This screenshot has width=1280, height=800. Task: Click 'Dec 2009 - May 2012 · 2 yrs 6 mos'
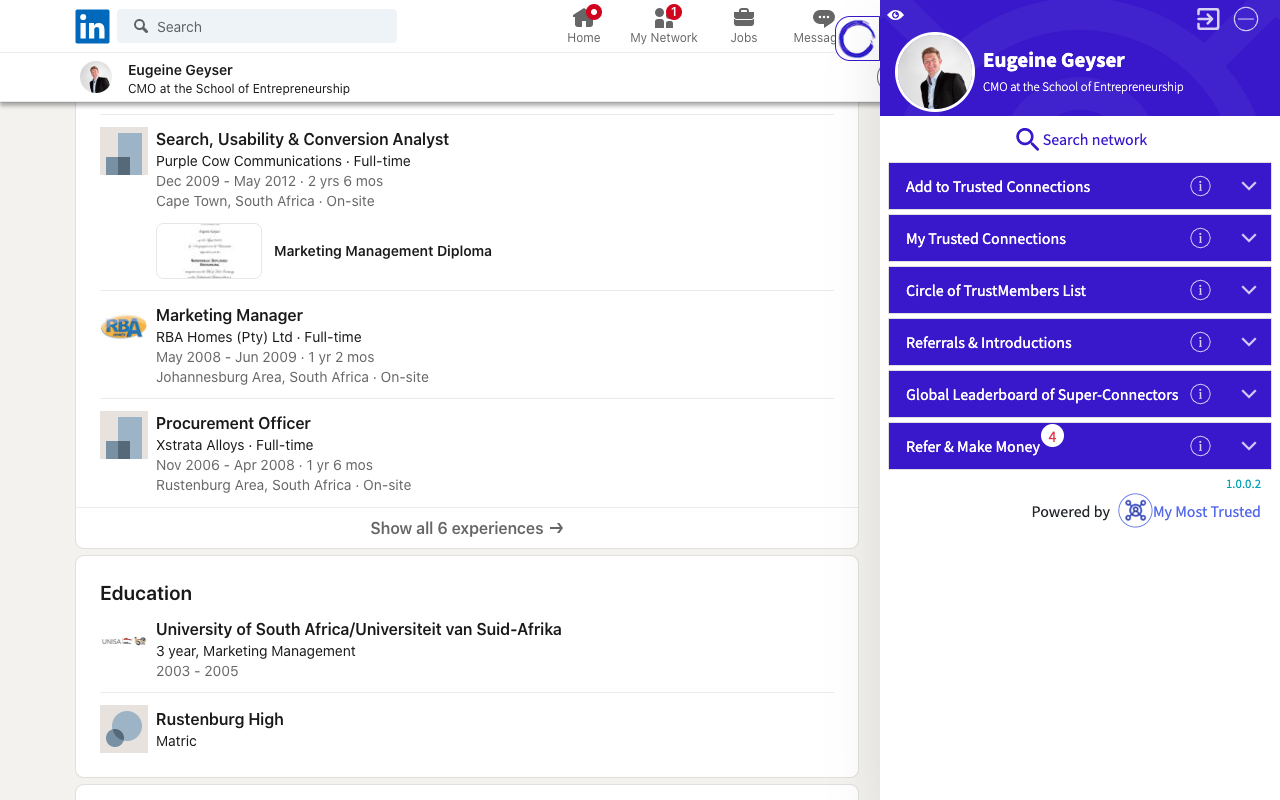coord(269,181)
